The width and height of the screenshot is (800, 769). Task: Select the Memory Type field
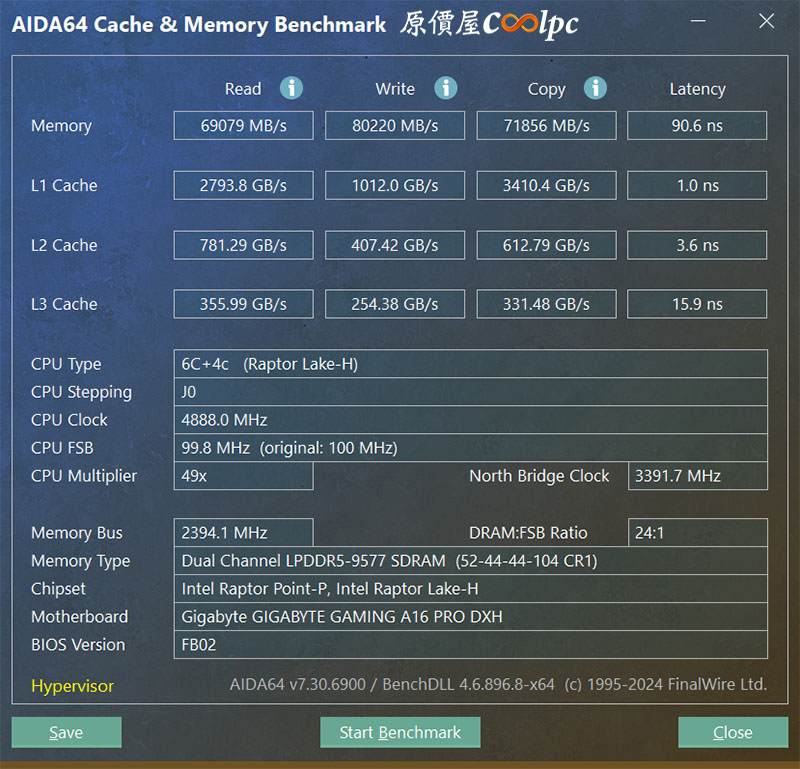point(470,561)
